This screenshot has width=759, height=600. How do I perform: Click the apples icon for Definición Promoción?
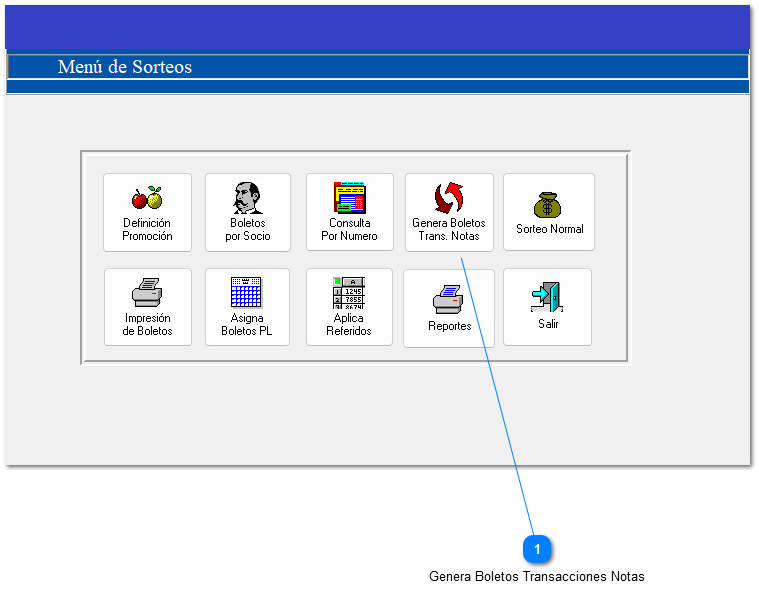[147, 198]
